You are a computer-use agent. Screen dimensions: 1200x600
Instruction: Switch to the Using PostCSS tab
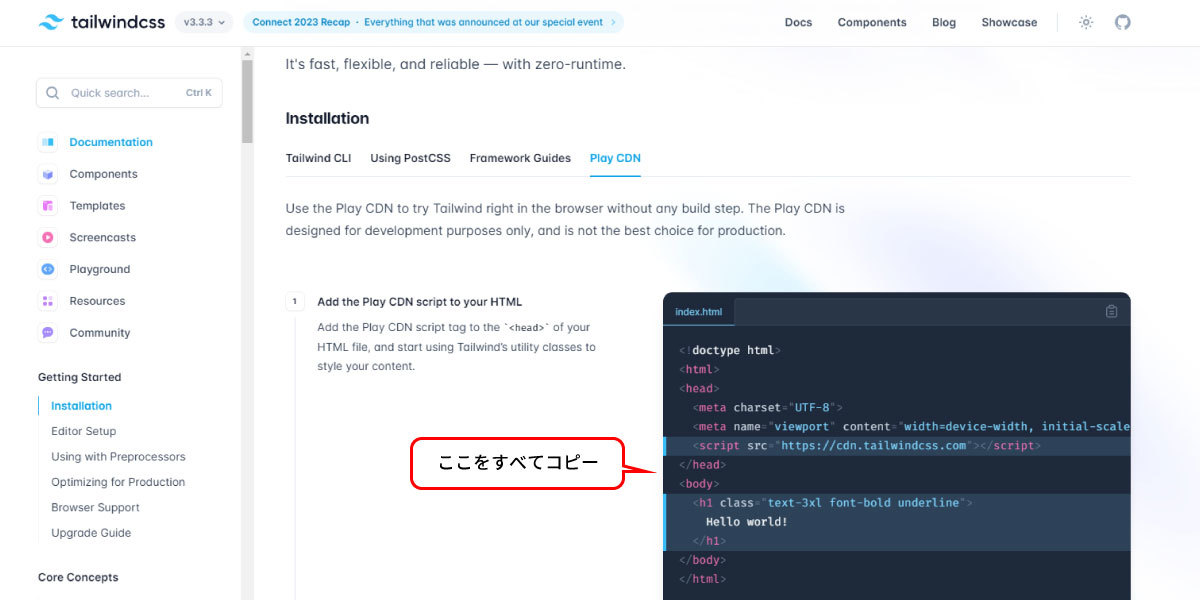coord(410,158)
